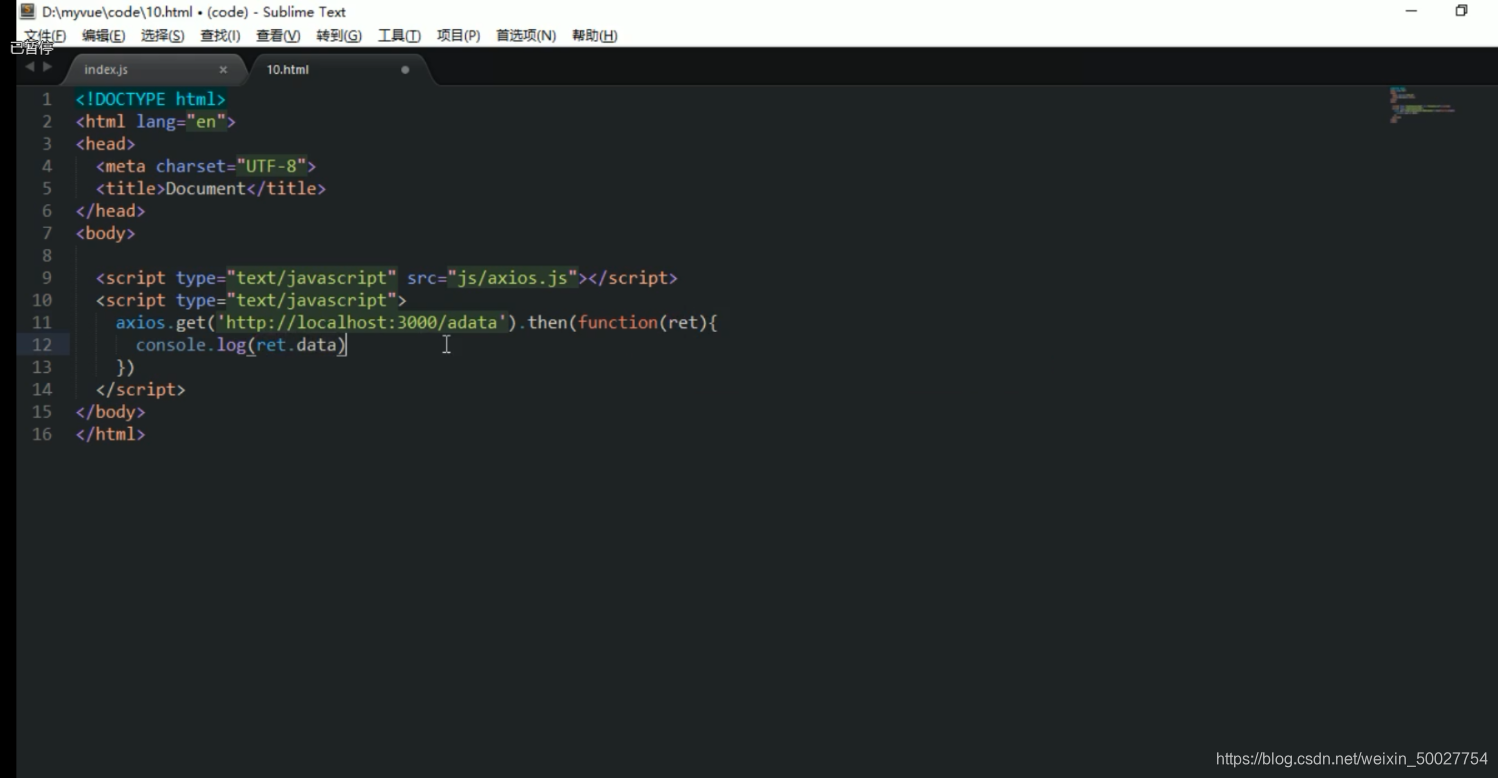Select line number 12 in the gutter
Screen dimensions: 1498x778
[42, 345]
